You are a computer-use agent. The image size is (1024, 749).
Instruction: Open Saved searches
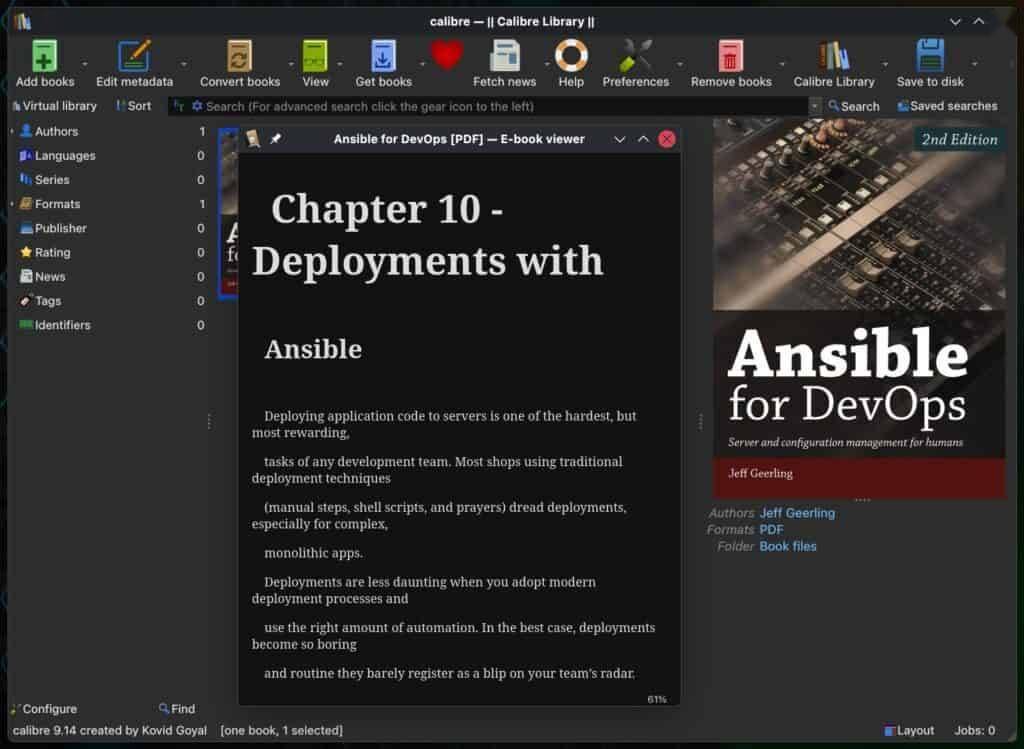pyautogui.click(x=947, y=106)
